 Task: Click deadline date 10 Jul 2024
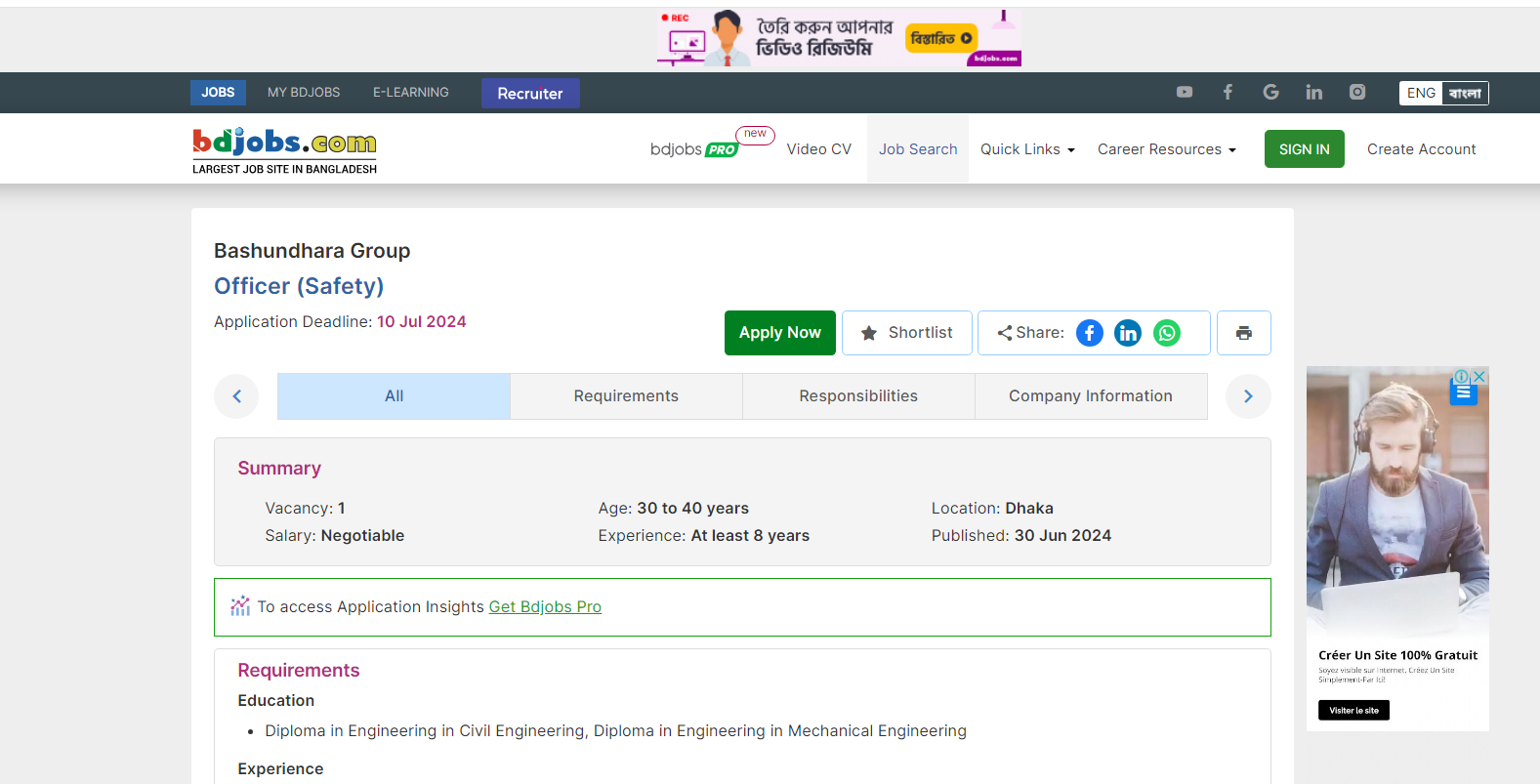click(x=422, y=322)
